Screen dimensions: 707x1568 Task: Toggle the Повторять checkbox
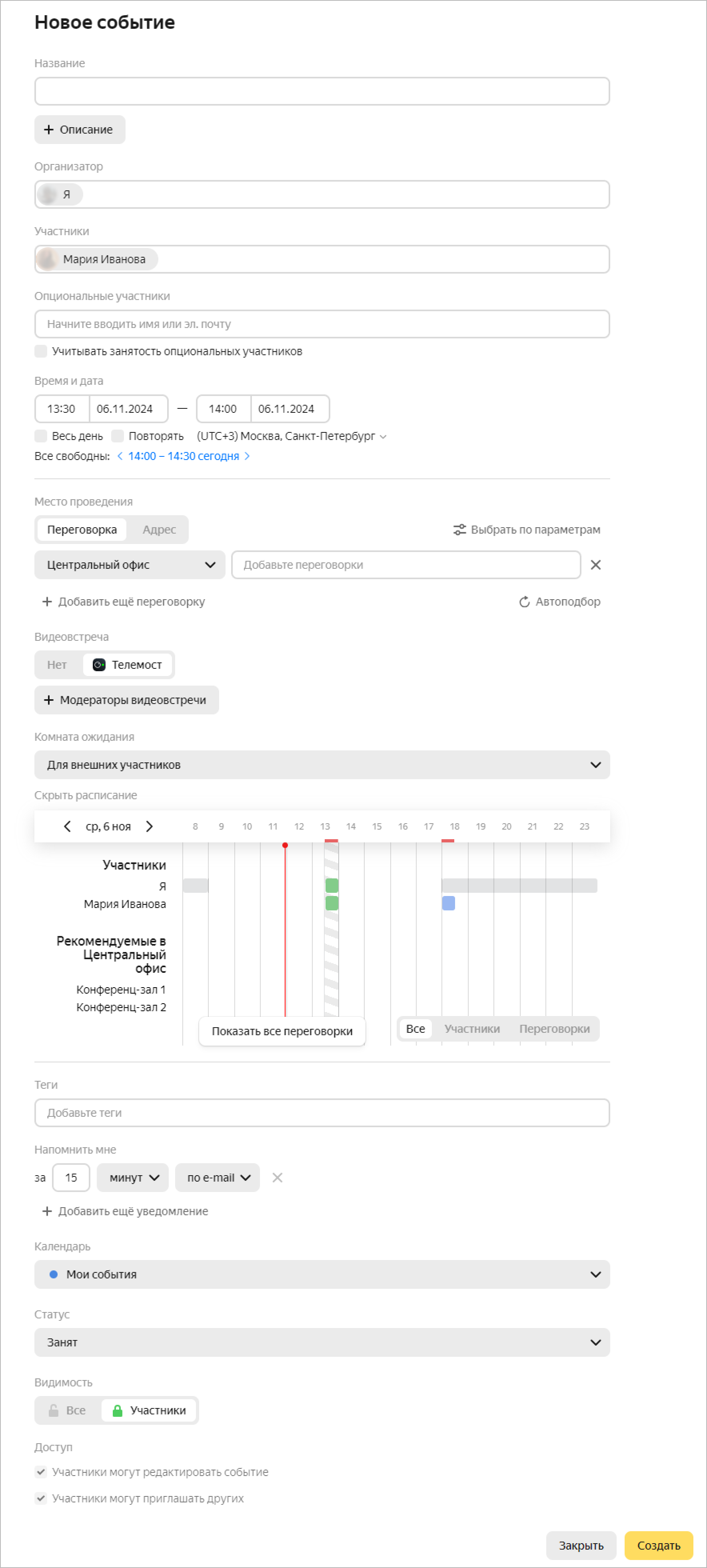point(118,436)
